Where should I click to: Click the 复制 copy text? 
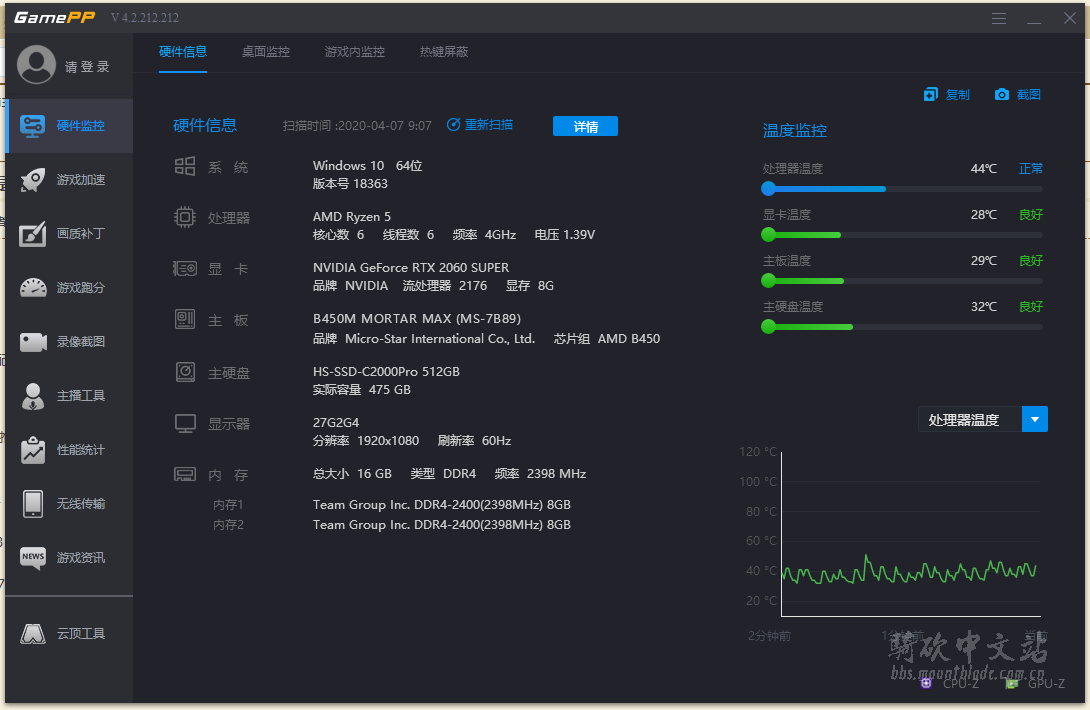pyautogui.click(x=957, y=95)
